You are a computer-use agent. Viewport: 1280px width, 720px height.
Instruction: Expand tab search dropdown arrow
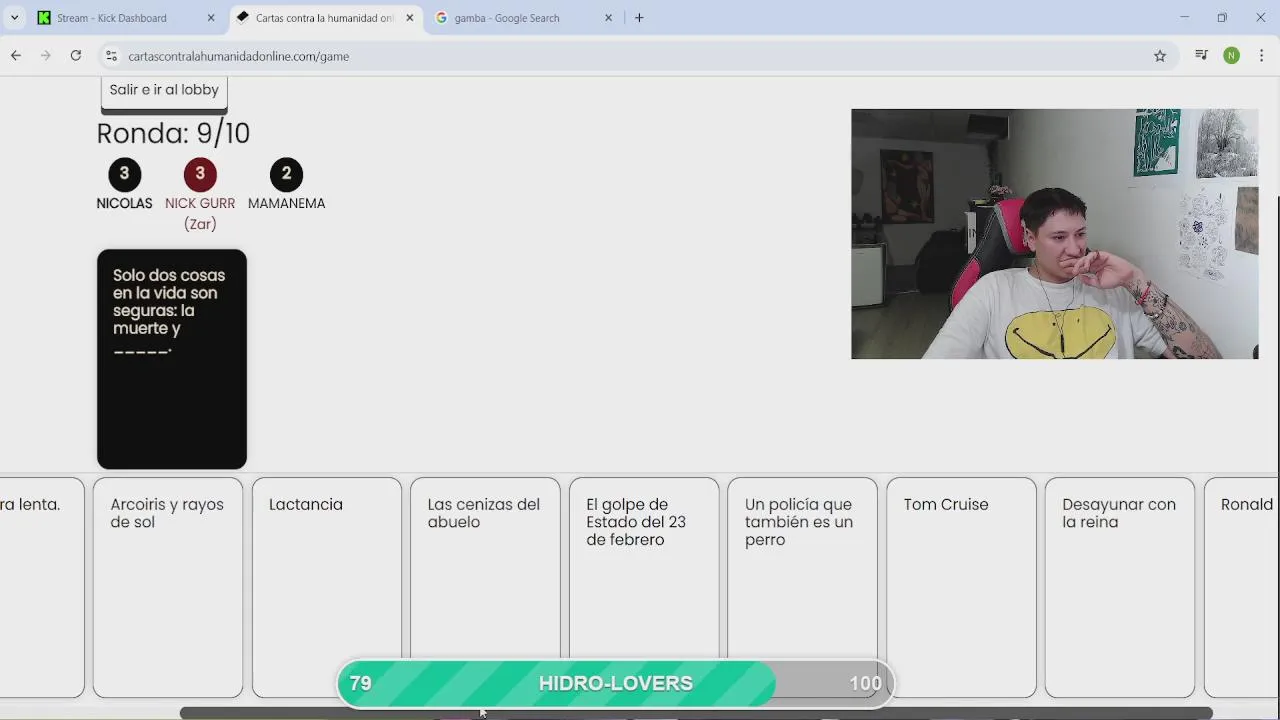(14, 17)
